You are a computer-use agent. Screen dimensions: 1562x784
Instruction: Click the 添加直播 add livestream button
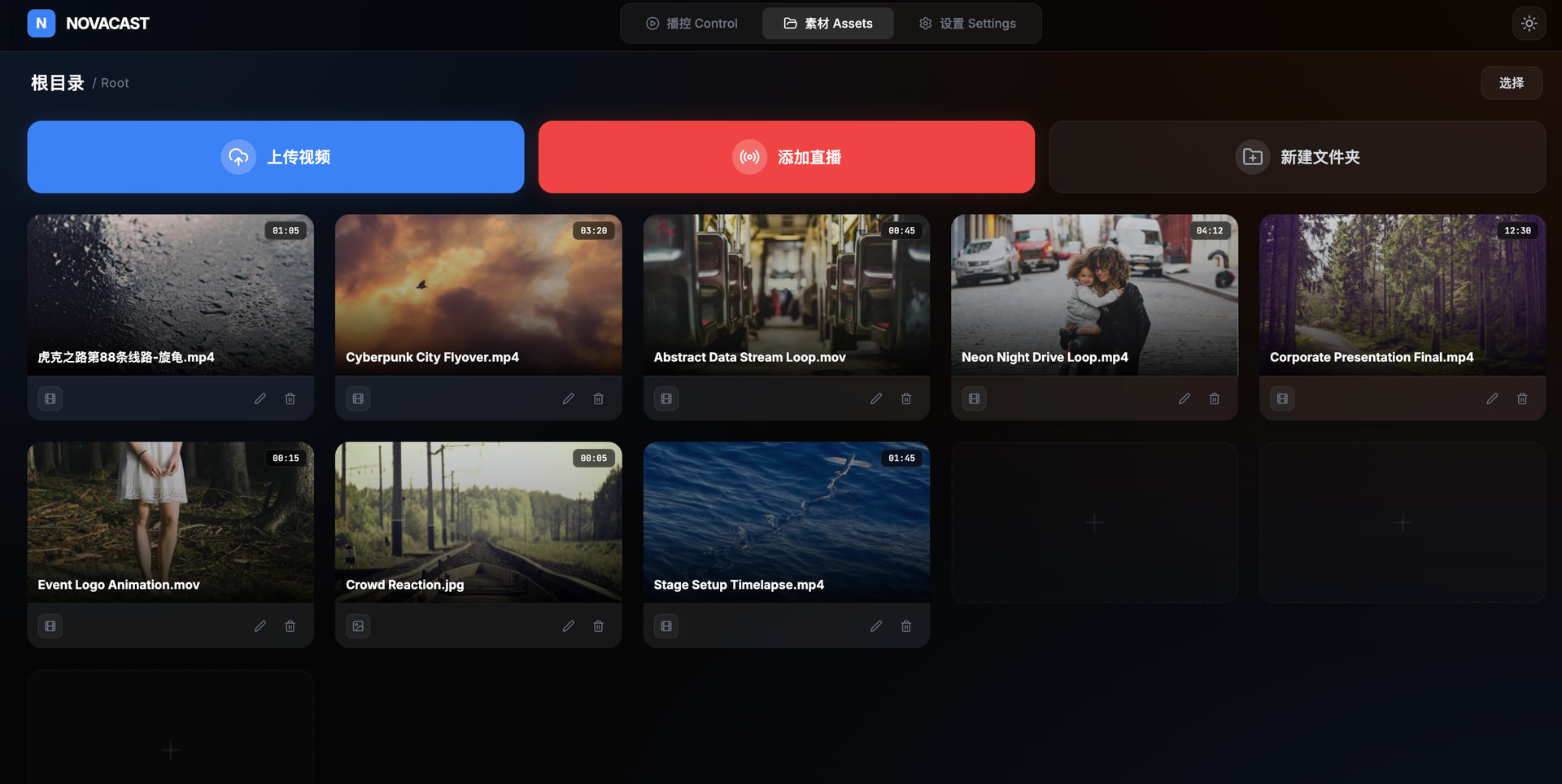pos(787,157)
